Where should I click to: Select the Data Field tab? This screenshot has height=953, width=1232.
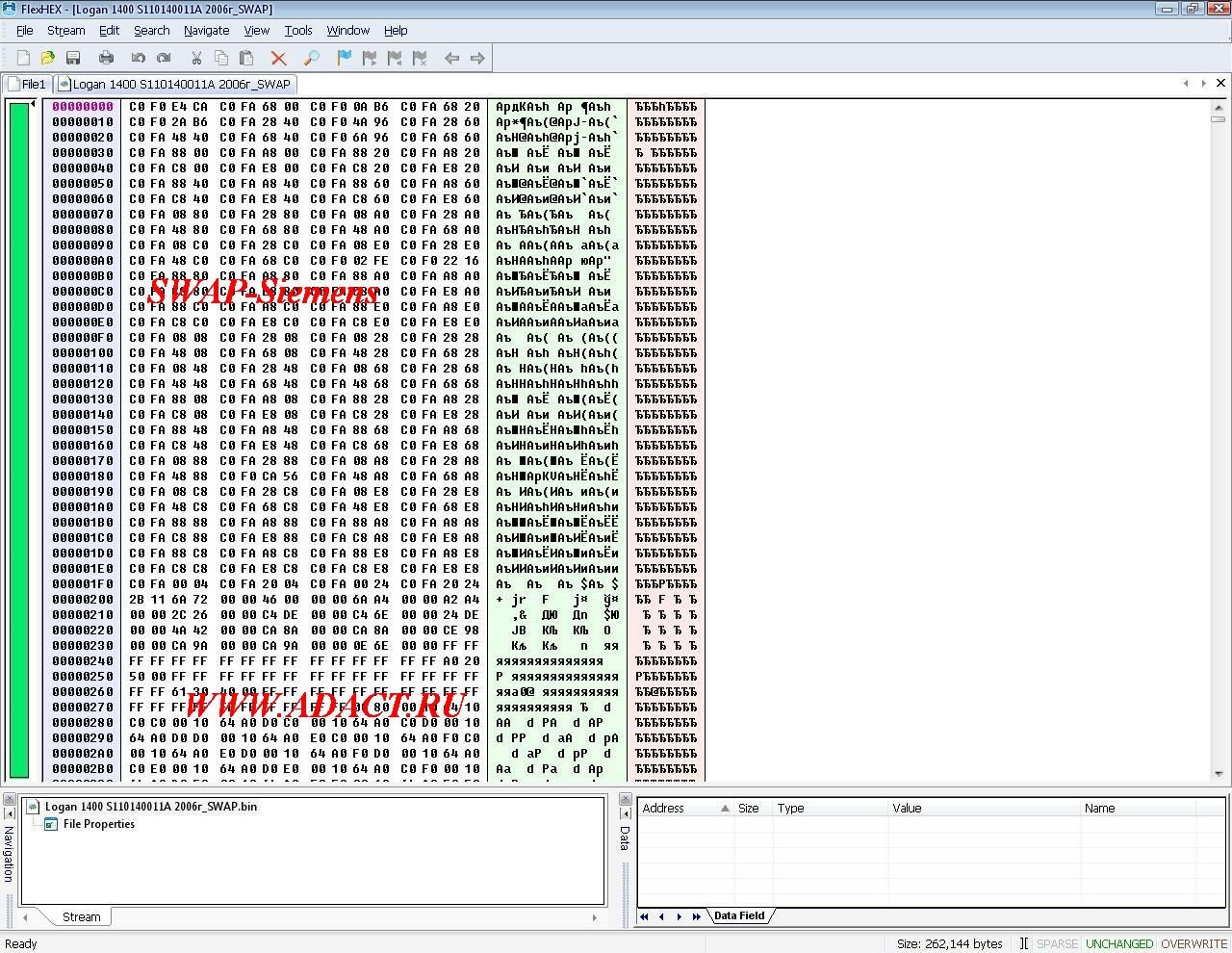pos(739,915)
